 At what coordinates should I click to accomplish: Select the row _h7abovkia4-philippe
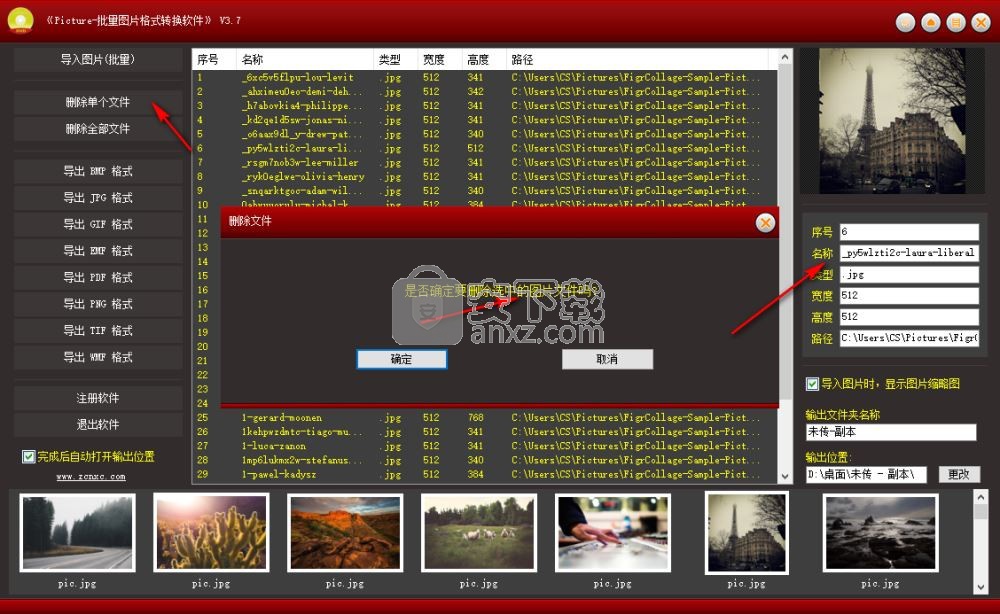[x=485, y=106]
